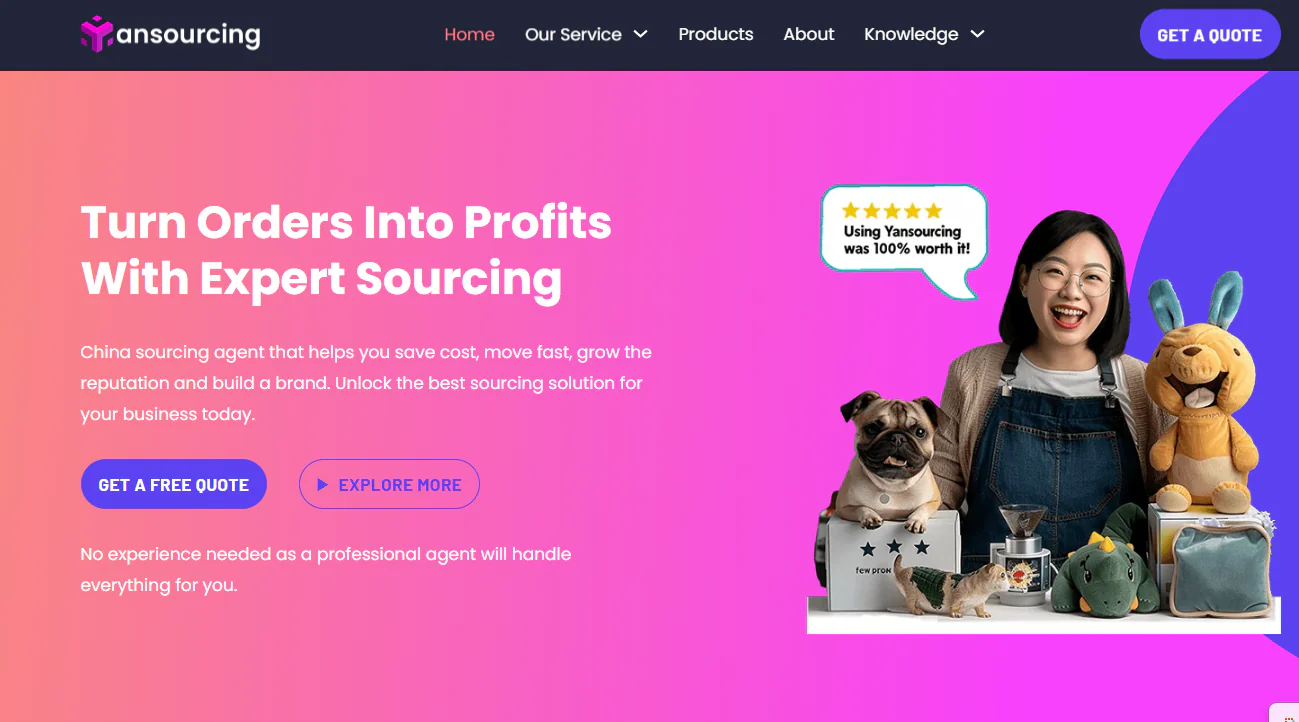Image resolution: width=1299 pixels, height=722 pixels.
Task: Click the GET A FREE QUOTE button
Action: [174, 484]
